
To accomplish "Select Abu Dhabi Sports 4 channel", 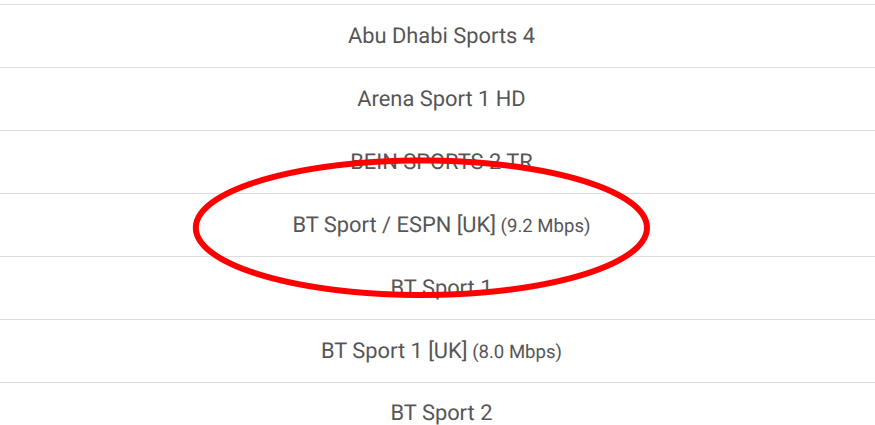I will [441, 36].
